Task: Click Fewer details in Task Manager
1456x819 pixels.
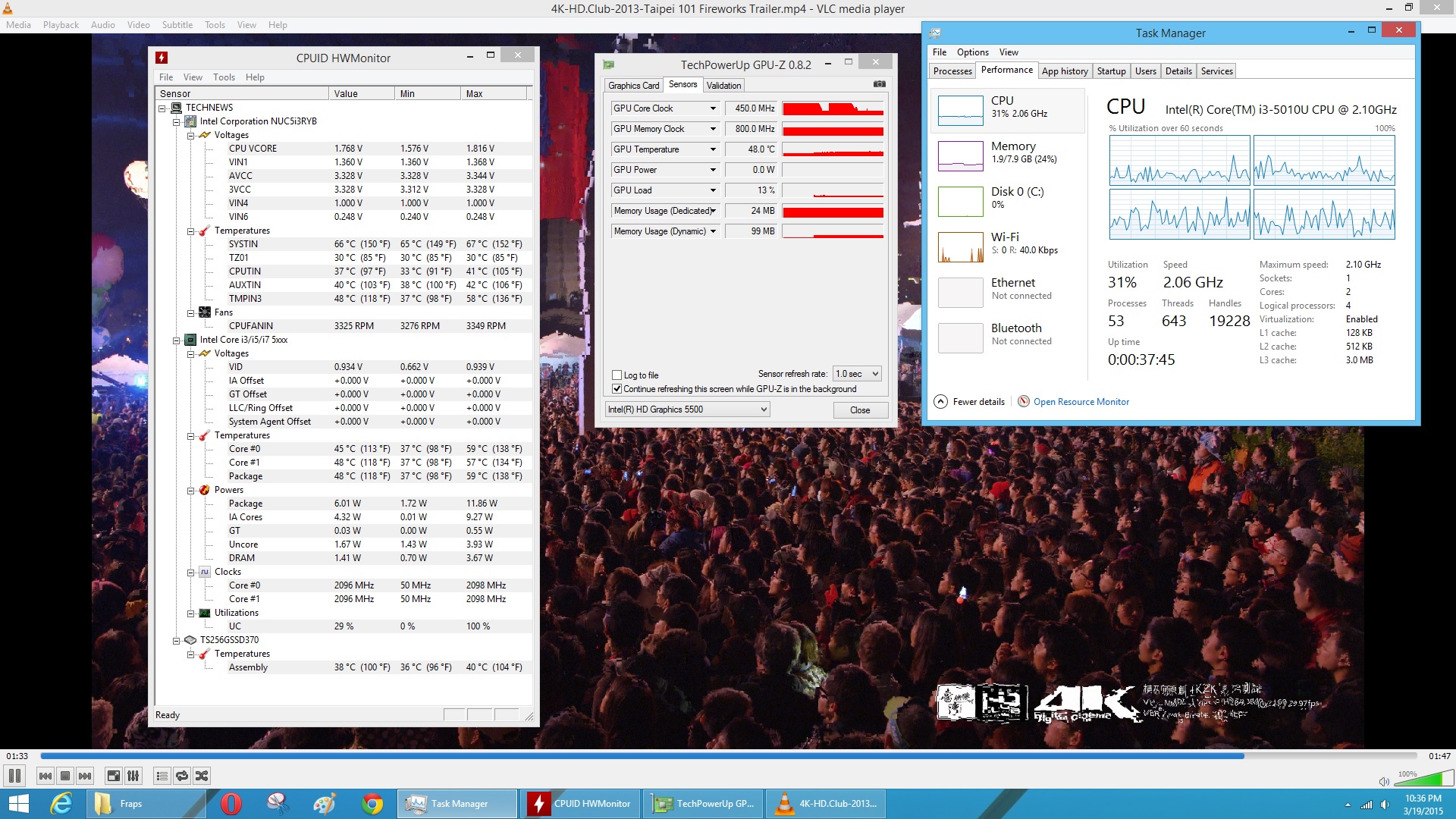Action: 970,402
